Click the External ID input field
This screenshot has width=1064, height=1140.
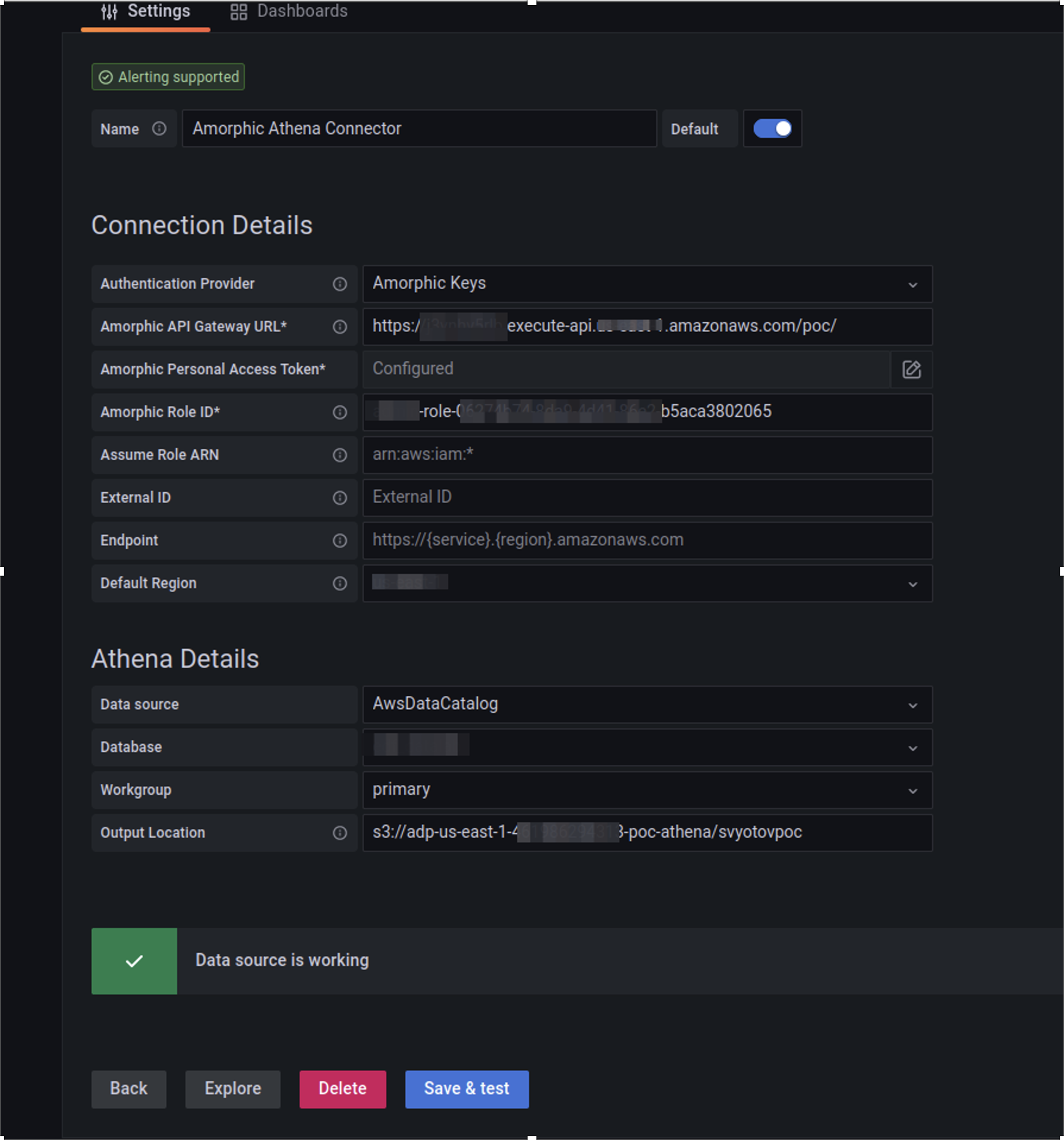pyautogui.click(x=647, y=497)
